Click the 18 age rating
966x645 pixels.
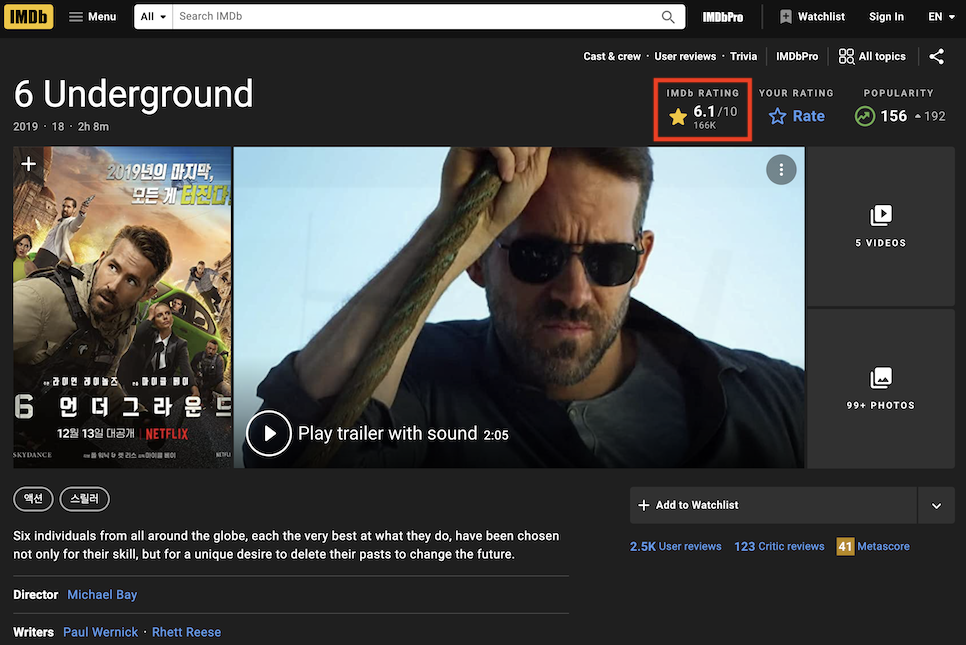(58, 126)
